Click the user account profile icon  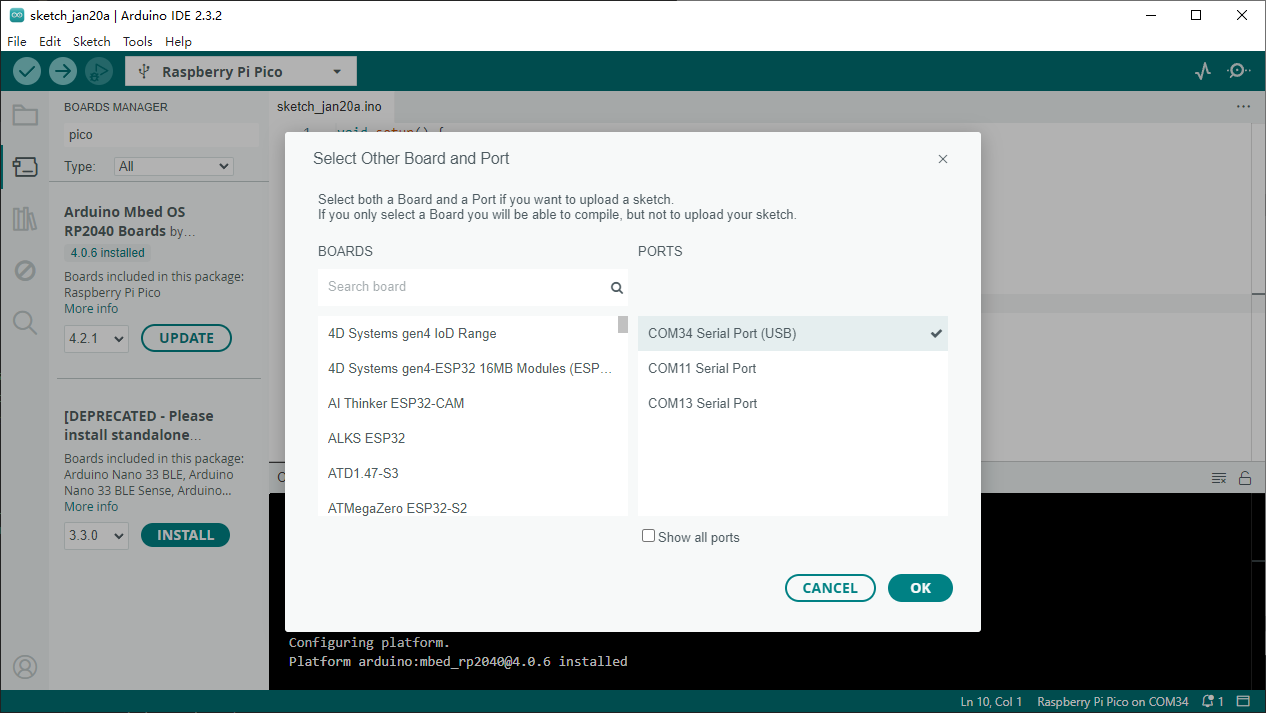pyautogui.click(x=25, y=666)
